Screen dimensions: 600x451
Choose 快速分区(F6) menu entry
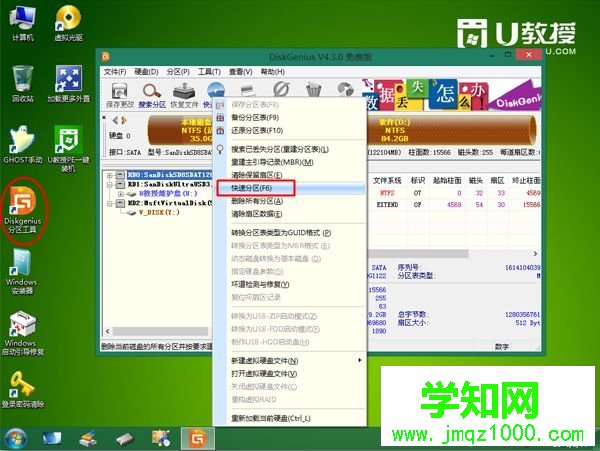pos(291,188)
